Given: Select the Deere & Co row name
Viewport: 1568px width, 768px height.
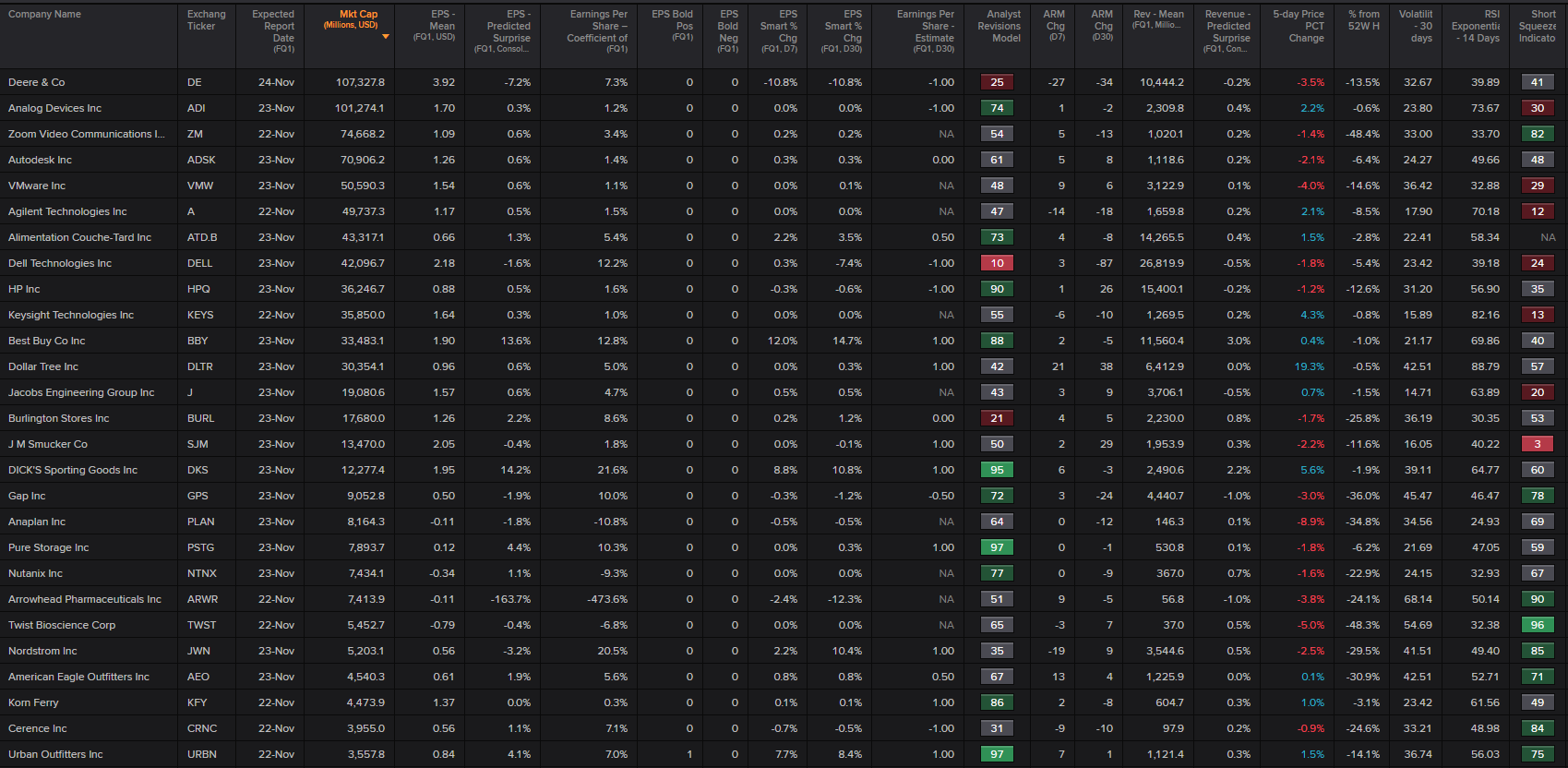Looking at the screenshot, I should (x=37, y=82).
